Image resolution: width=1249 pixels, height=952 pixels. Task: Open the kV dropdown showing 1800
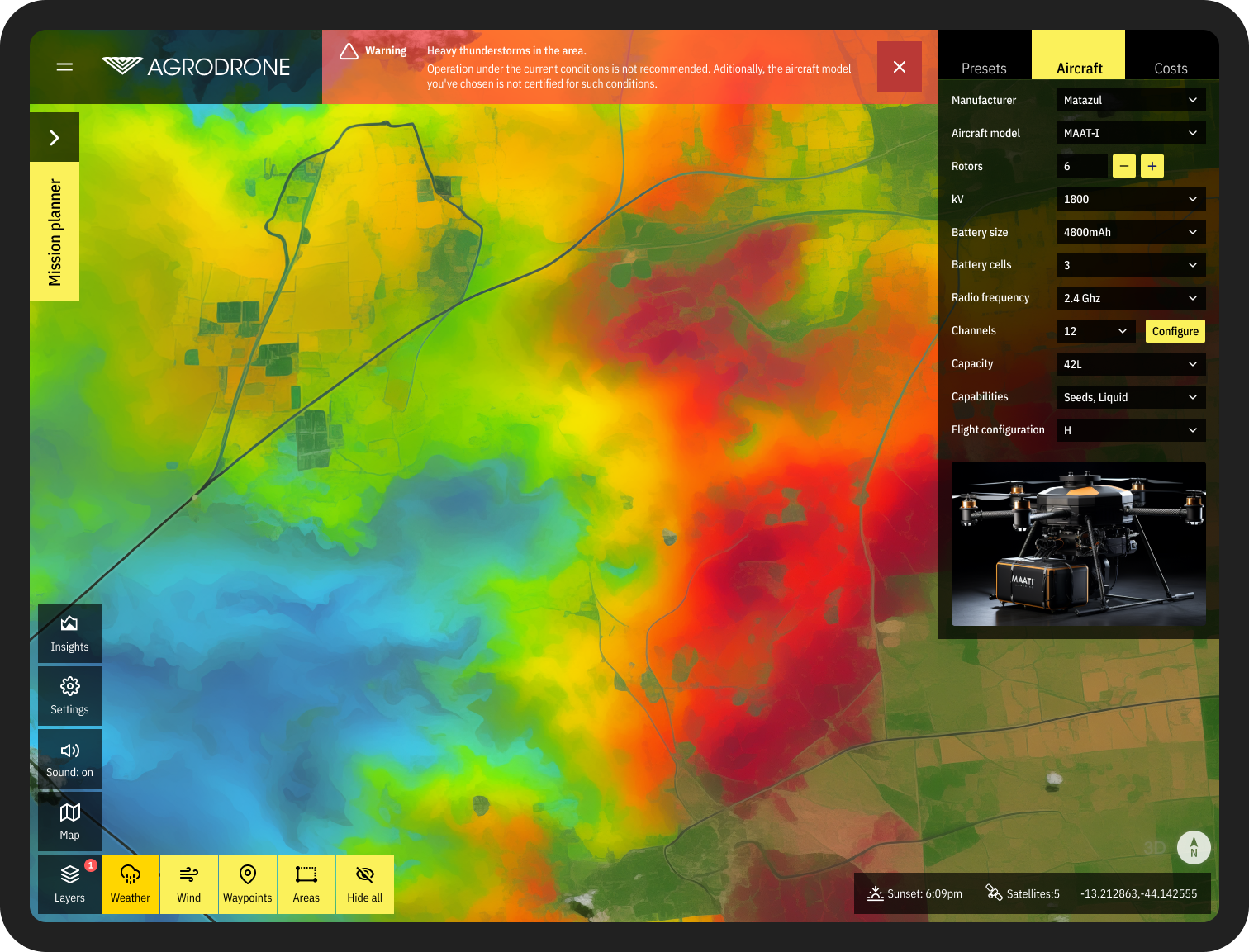[x=1131, y=199]
